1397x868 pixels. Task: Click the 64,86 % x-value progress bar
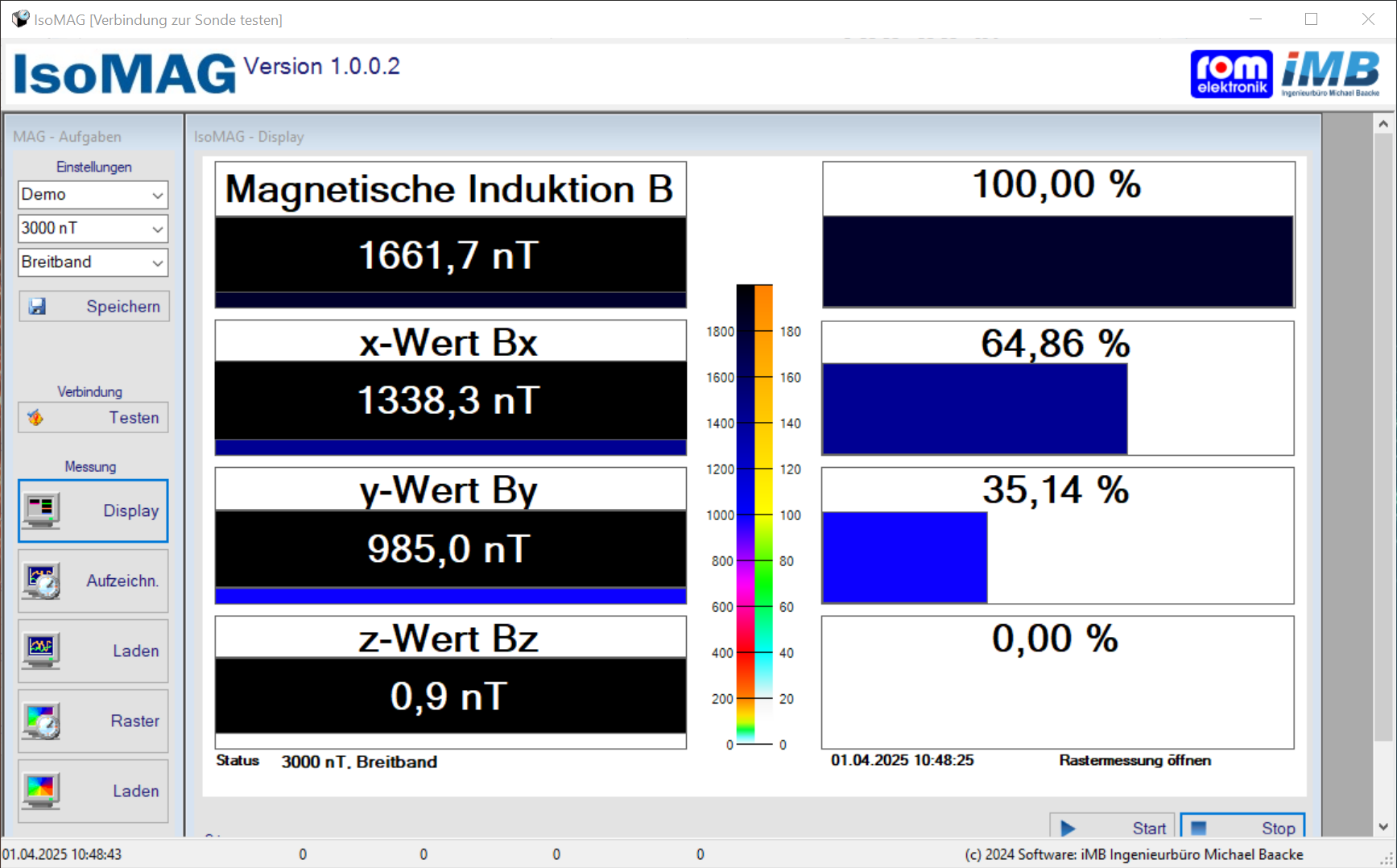coord(974,409)
